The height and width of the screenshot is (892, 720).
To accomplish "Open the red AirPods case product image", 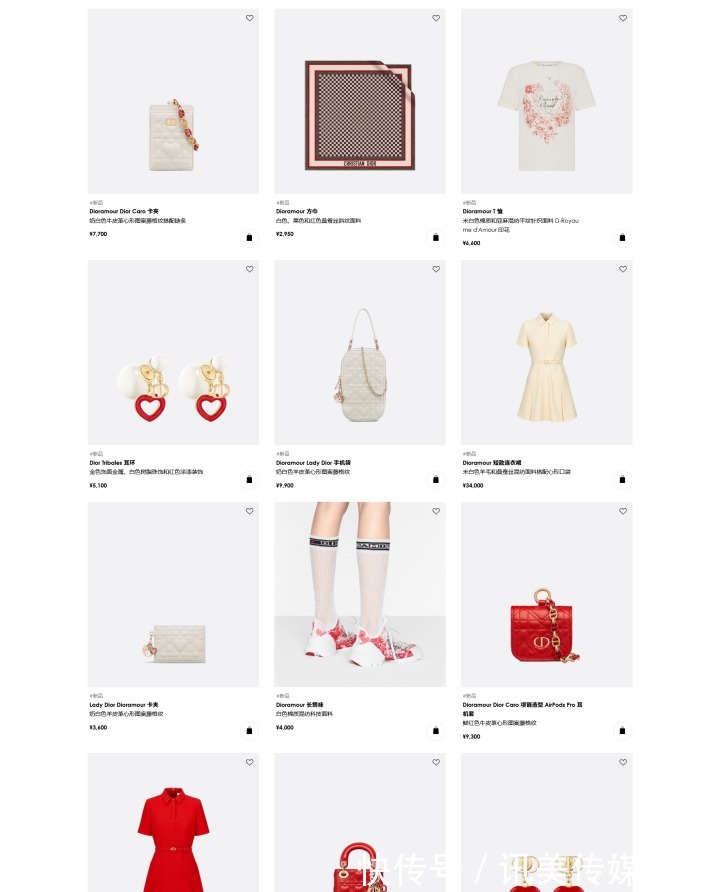I will click(547, 594).
